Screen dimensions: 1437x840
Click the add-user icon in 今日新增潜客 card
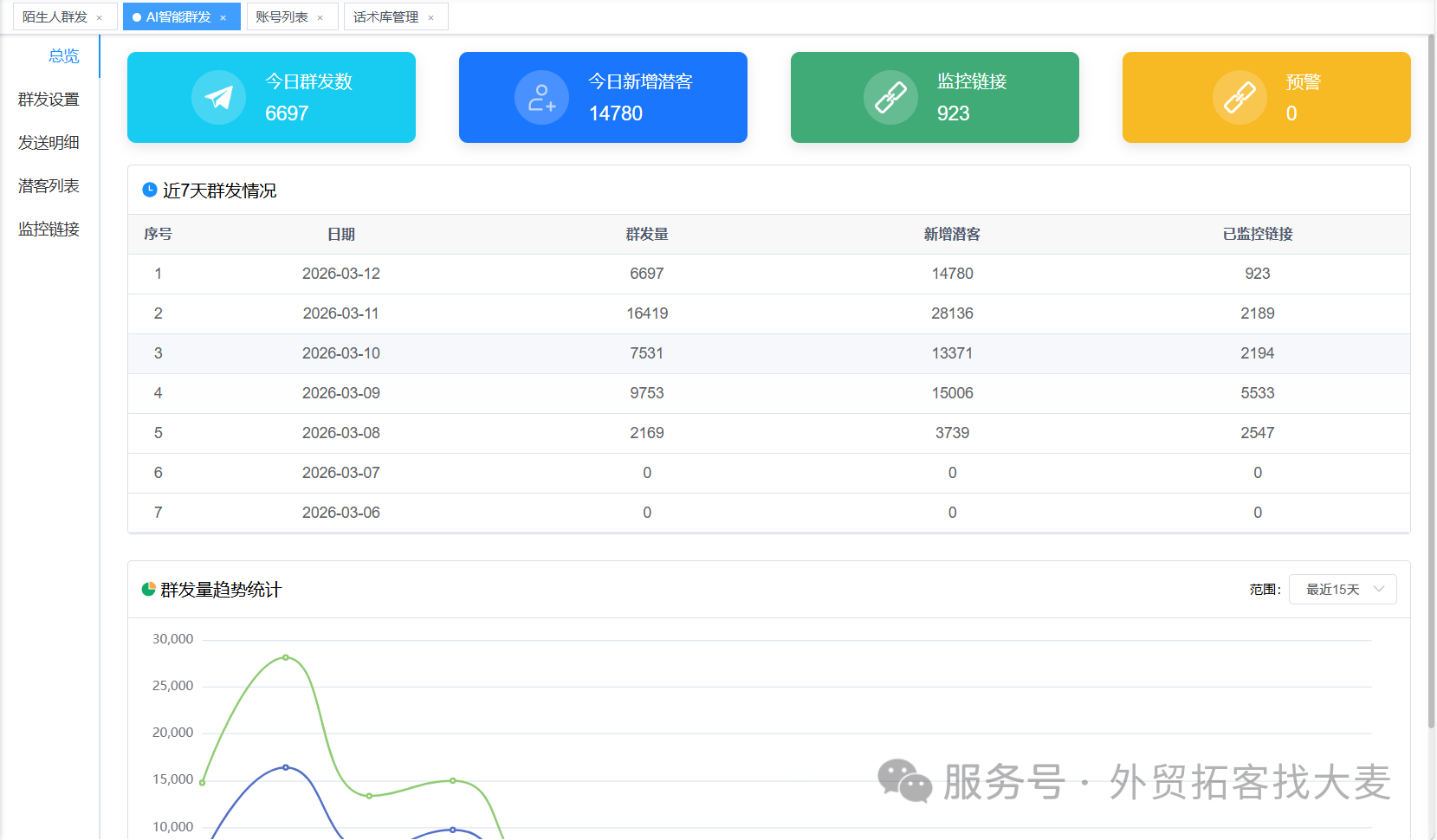(x=541, y=97)
